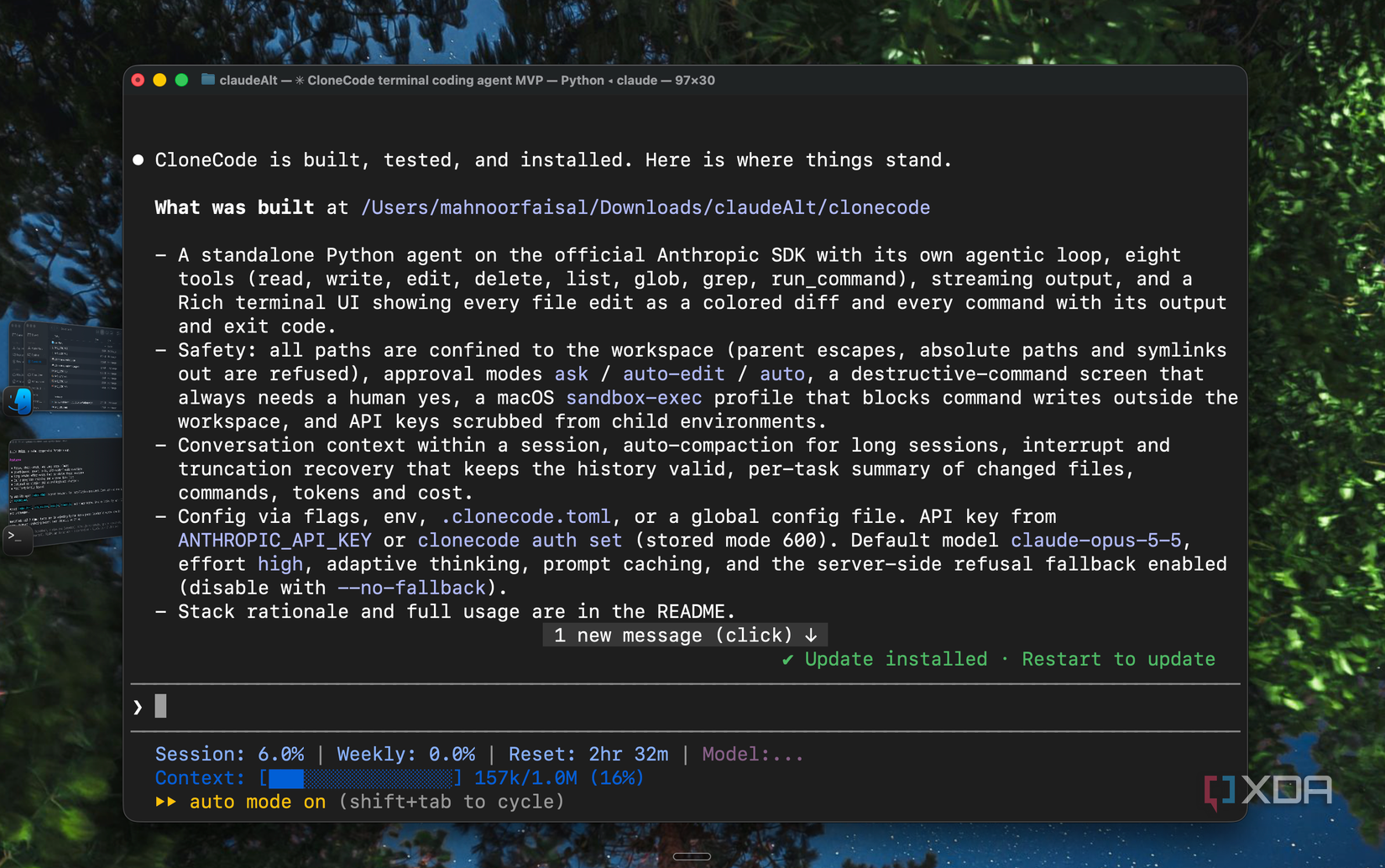The width and height of the screenshot is (1385, 868).
Task: Click the '157k/1.0M (16%)' context value
Action: (x=559, y=778)
